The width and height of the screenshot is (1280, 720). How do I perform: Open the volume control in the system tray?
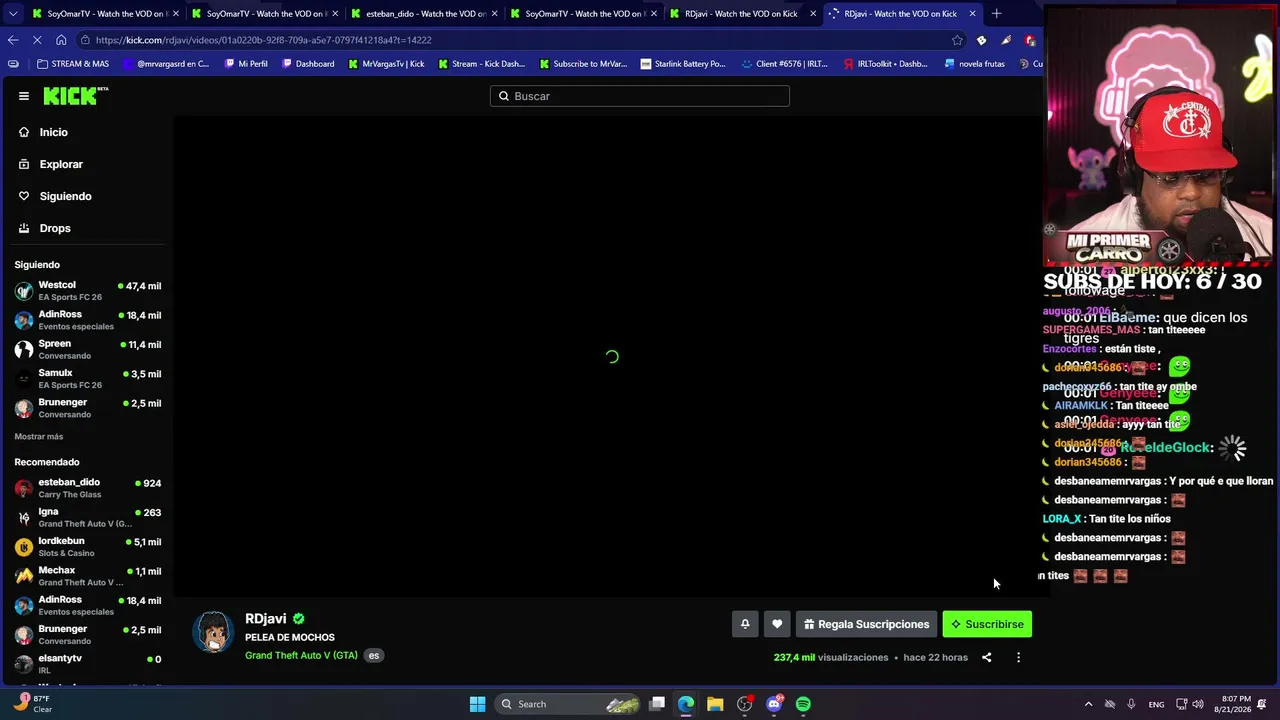pos(1198,704)
